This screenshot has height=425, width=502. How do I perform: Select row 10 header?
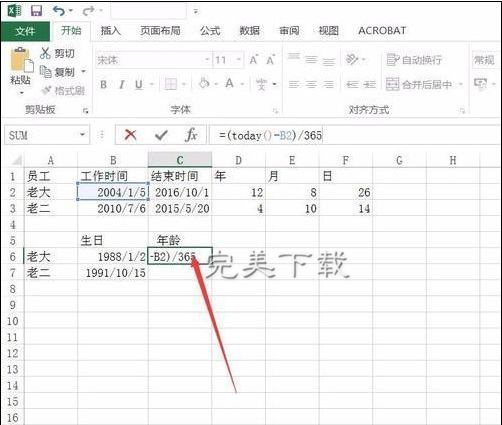coord(12,321)
